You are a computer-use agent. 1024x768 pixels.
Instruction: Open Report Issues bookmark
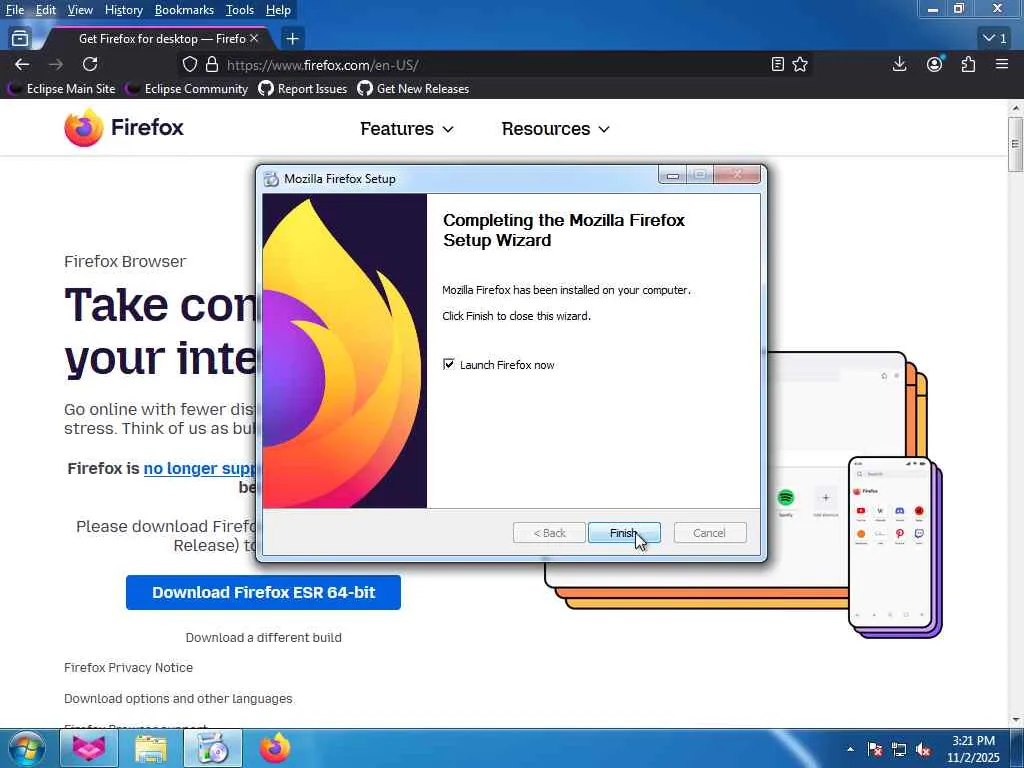pos(303,89)
